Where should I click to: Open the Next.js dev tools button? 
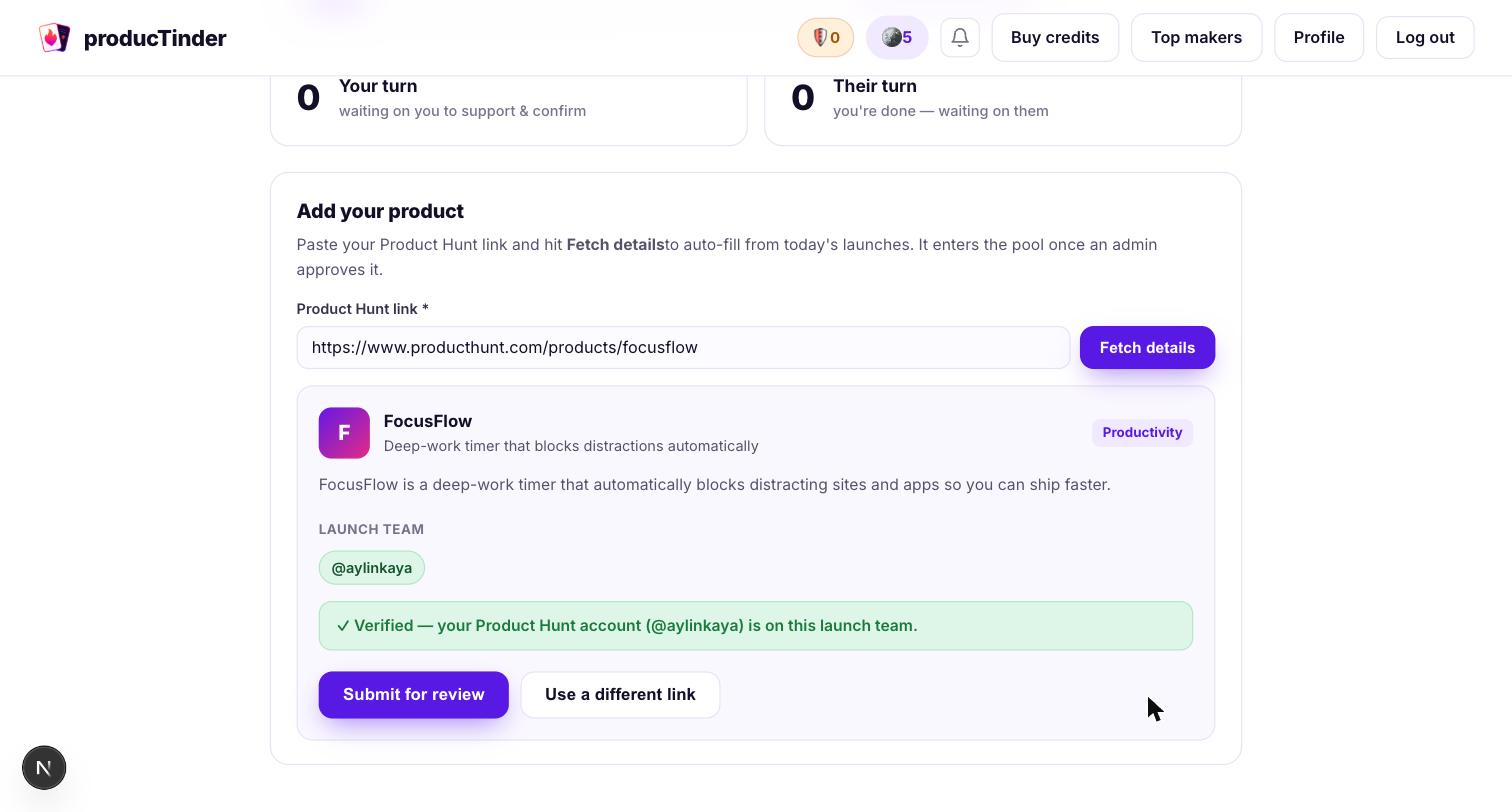click(x=44, y=768)
